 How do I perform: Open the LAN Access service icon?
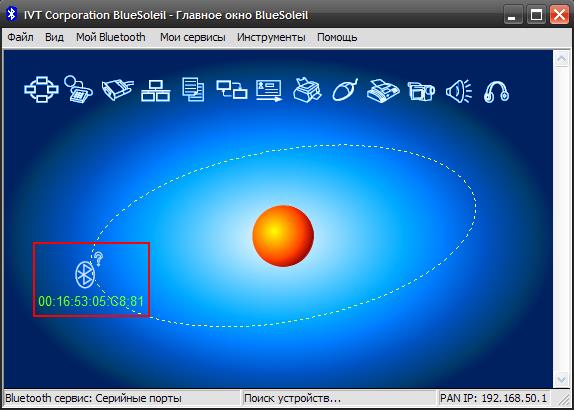pos(156,90)
